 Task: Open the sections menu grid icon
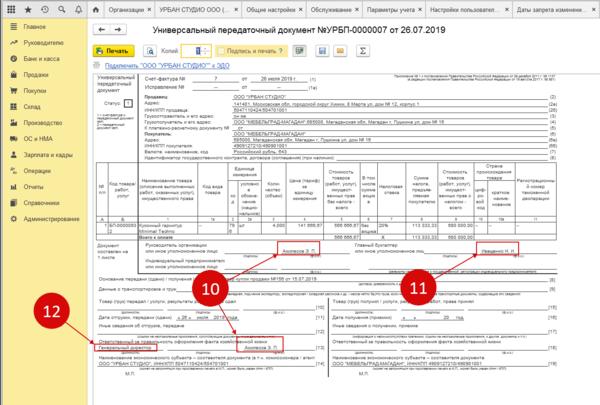(11, 9)
